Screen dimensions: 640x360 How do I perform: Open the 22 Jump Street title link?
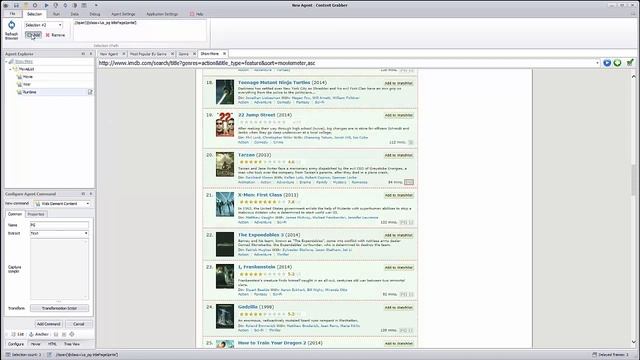pyautogui.click(x=256, y=115)
